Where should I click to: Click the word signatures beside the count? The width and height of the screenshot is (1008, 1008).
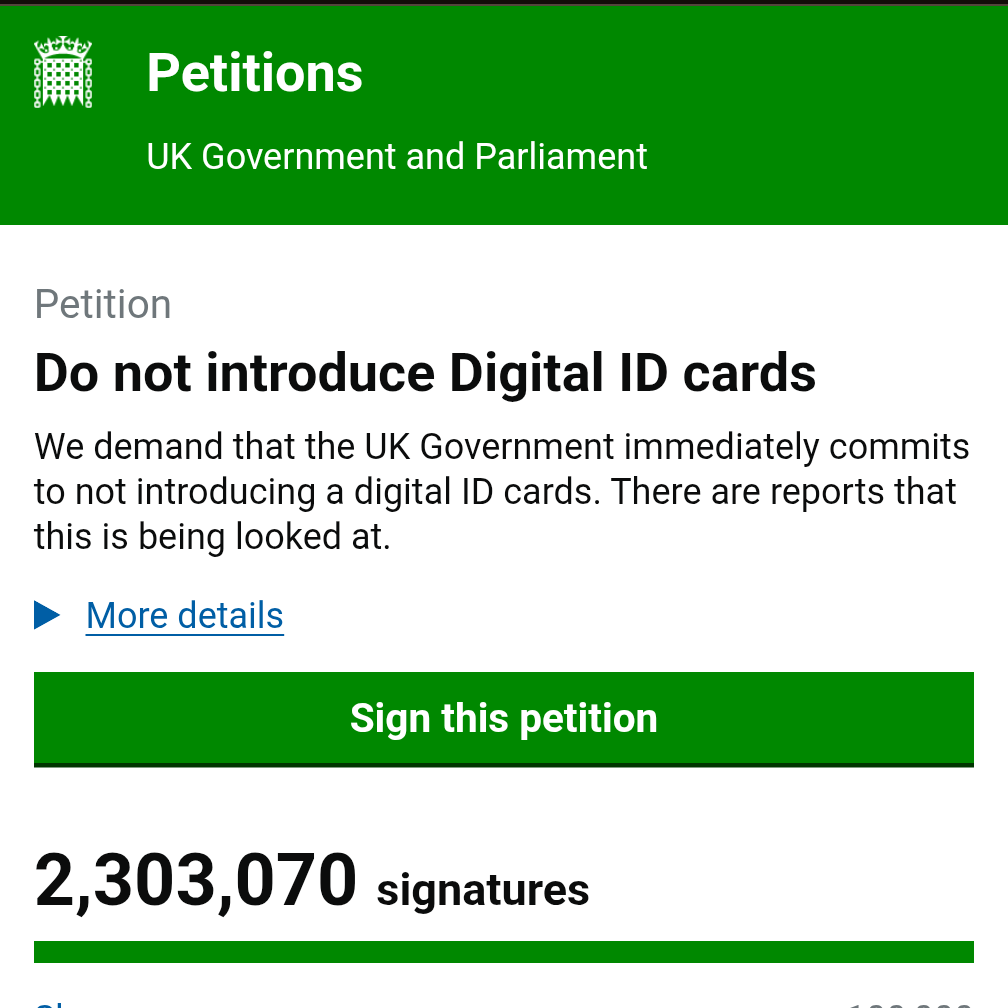click(483, 889)
